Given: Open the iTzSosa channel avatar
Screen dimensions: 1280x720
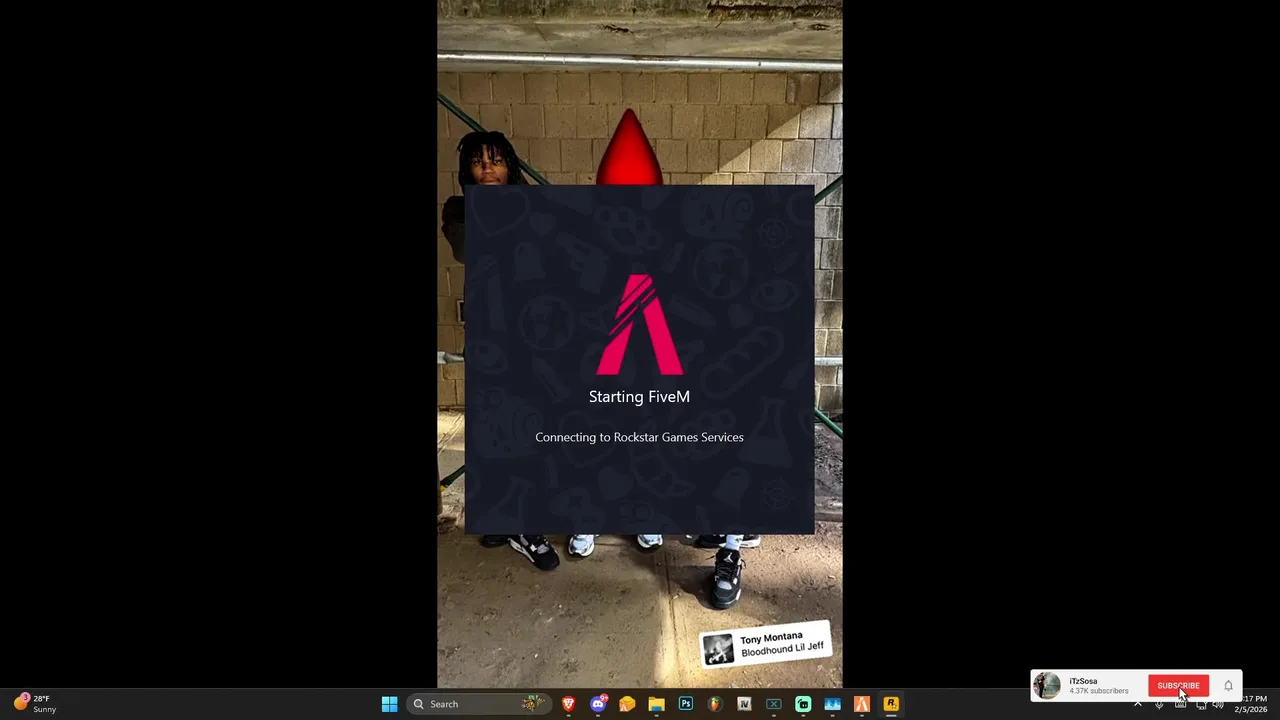Looking at the screenshot, I should coord(1047,685).
